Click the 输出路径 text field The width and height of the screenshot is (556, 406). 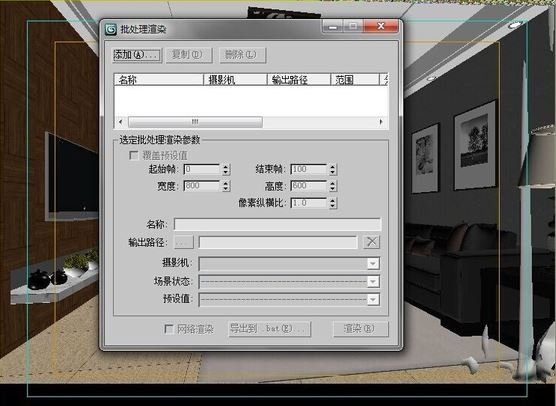[278, 243]
